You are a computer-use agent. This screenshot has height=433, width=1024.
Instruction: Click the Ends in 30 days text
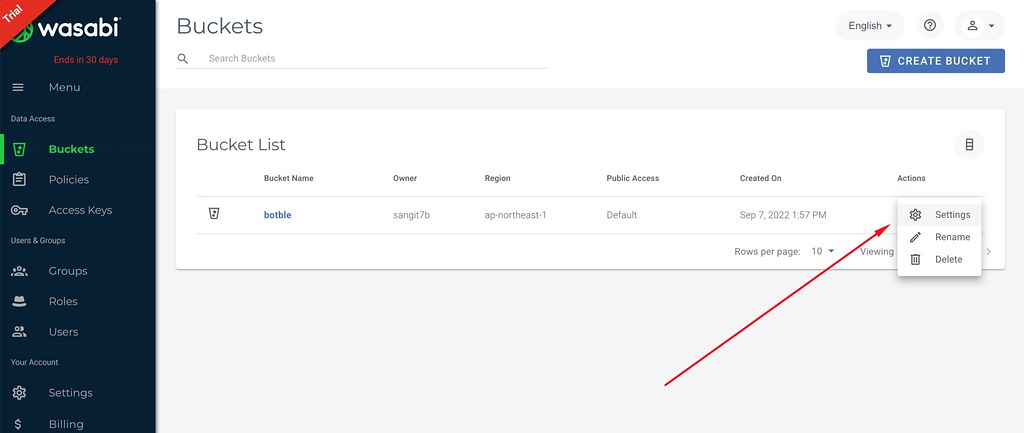coord(86,59)
